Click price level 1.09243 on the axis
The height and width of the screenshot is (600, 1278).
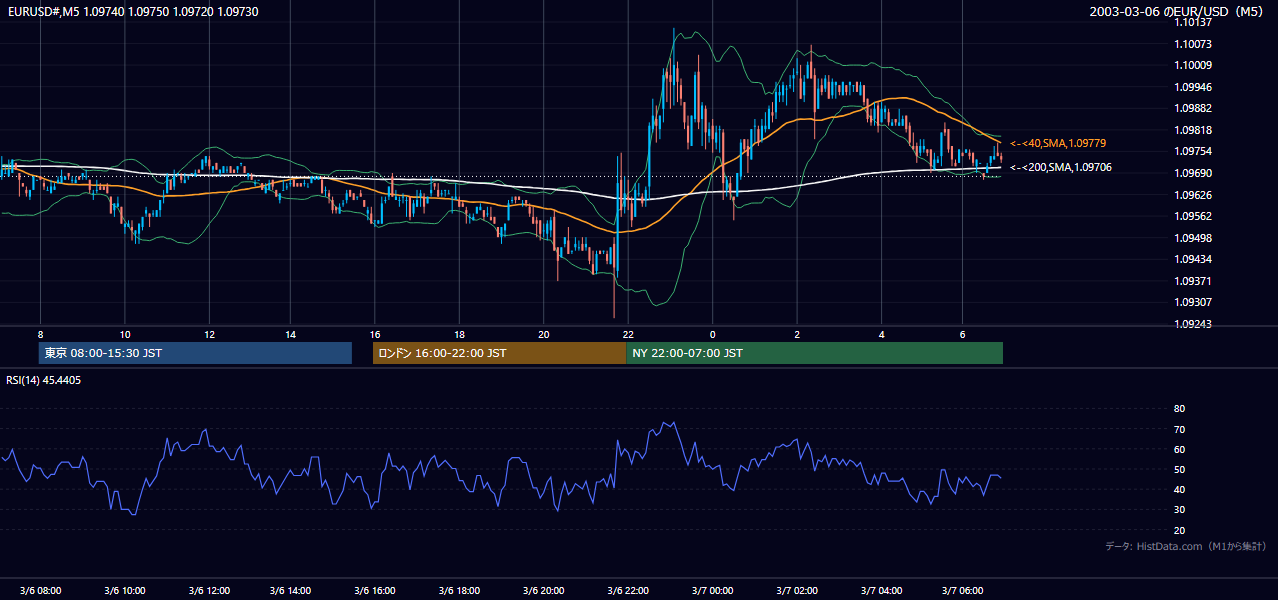(1194, 324)
